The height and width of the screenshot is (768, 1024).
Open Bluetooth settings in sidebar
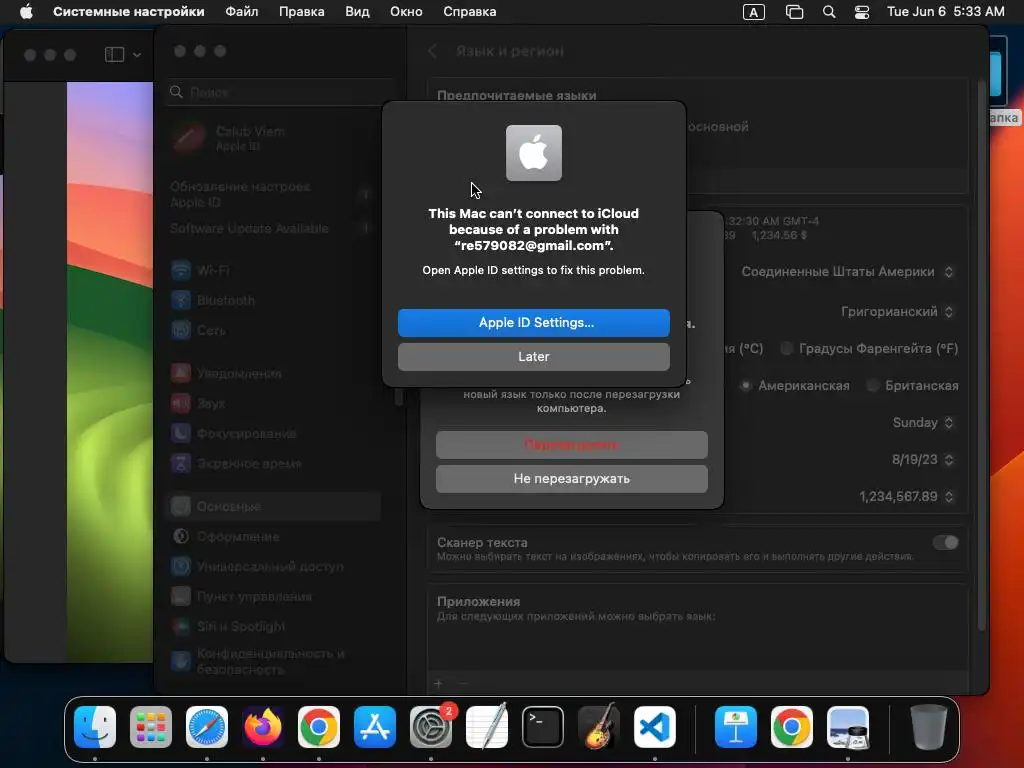(x=274, y=300)
